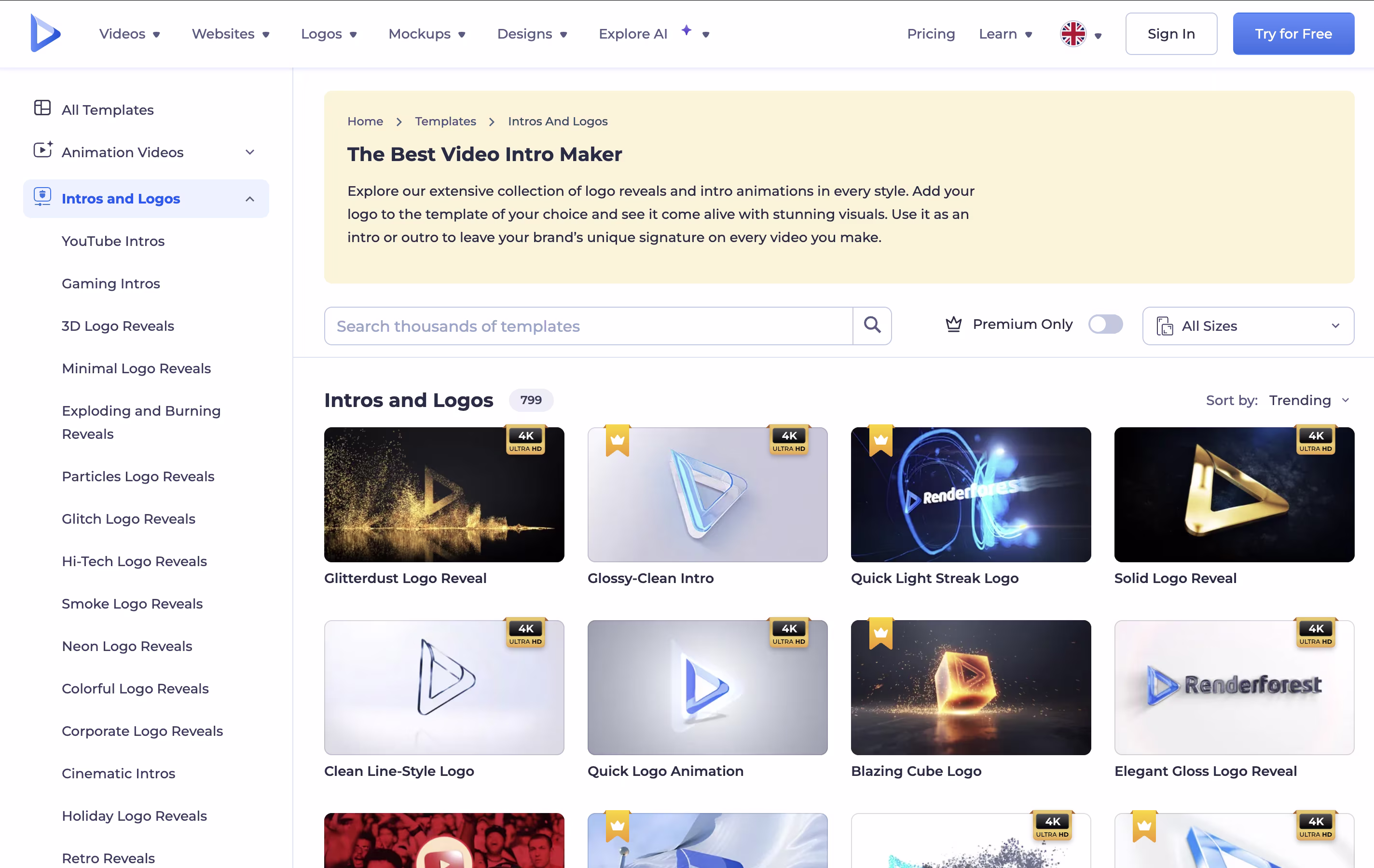1374x868 pixels.
Task: Open the Explore AI menu
Action: pos(654,34)
